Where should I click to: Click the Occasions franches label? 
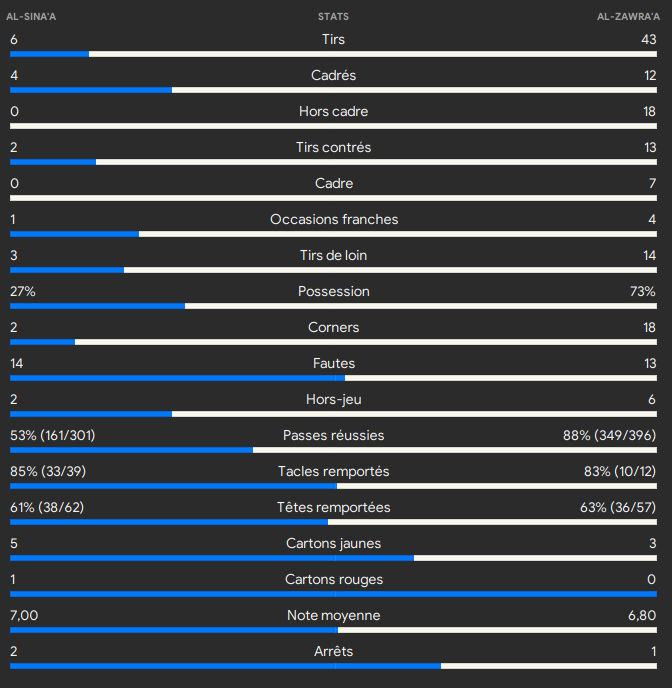[x=333, y=219]
